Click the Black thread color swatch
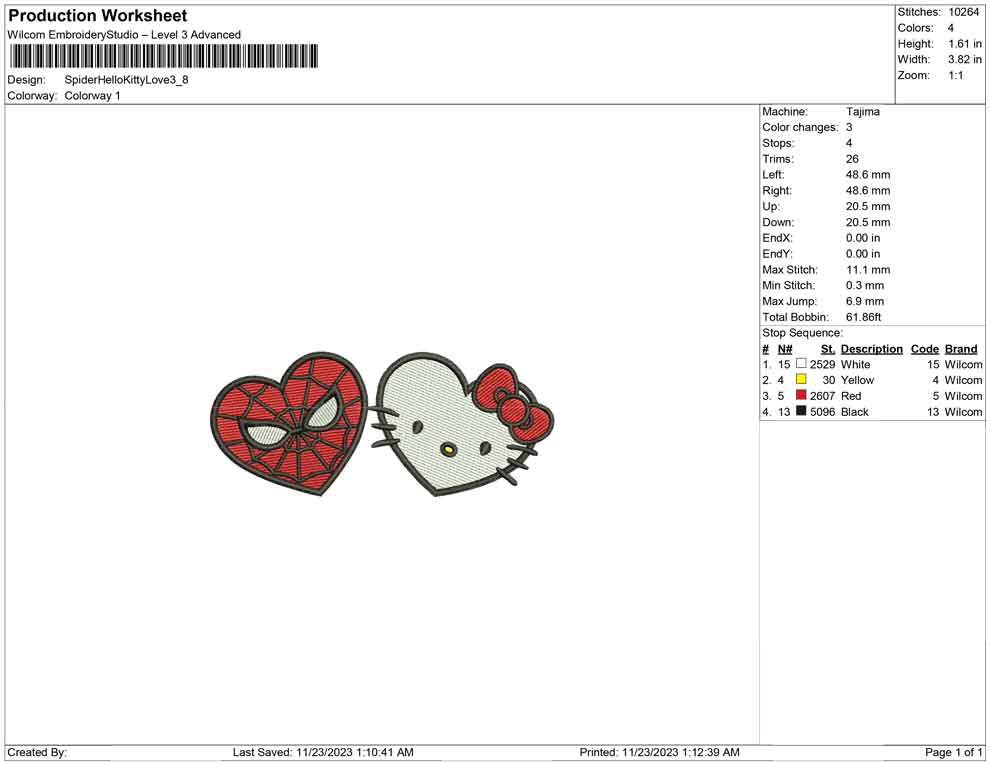Screen dimensions: 990x762 coord(801,411)
